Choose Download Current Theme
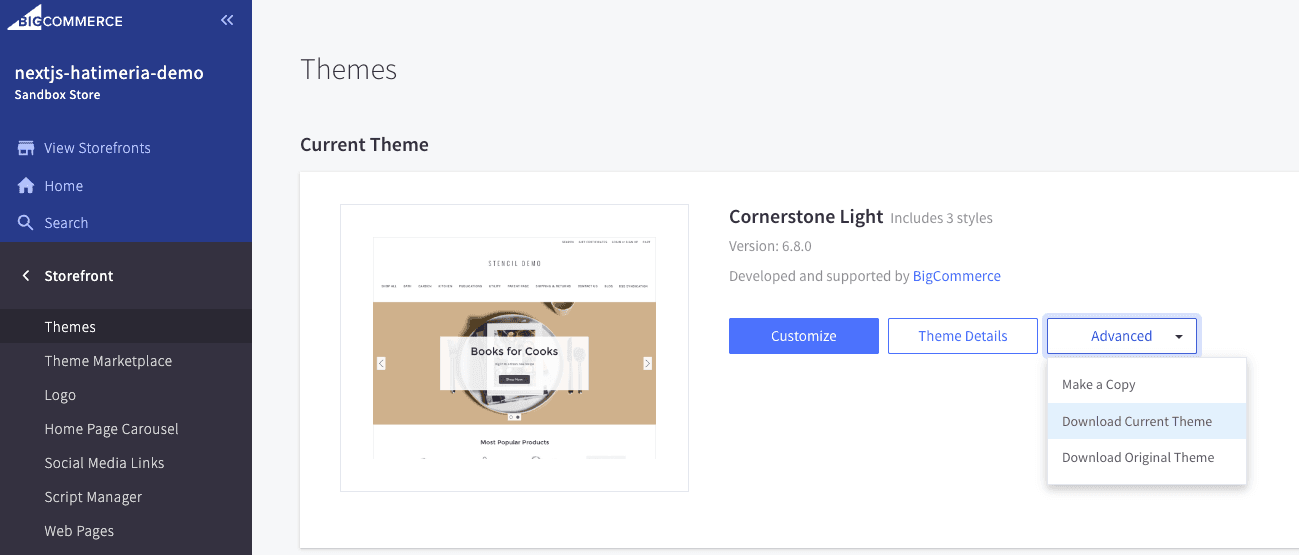Viewport: 1299px width, 555px height. (1136, 421)
